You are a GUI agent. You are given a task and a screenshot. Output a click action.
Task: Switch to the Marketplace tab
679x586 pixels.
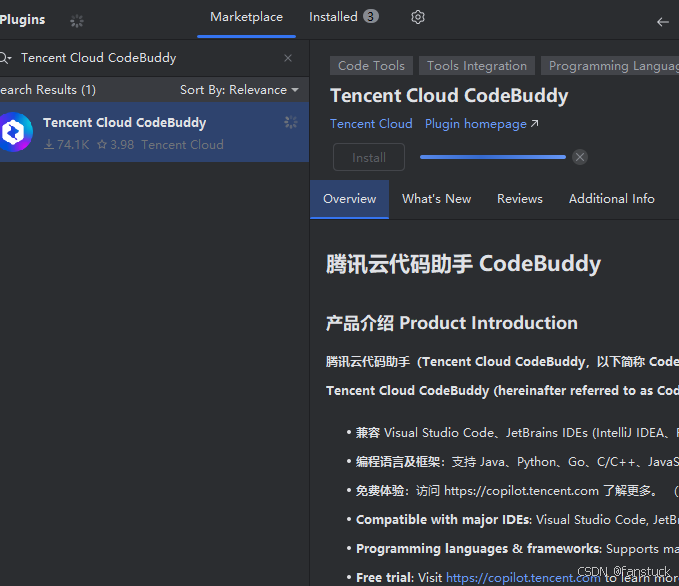tap(246, 17)
